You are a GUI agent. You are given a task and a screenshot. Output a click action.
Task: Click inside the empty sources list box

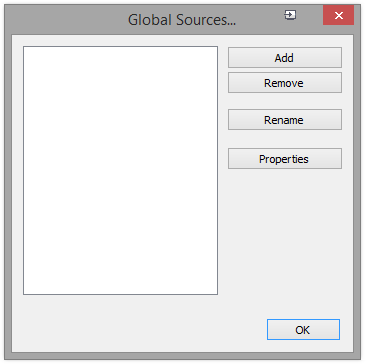[120, 170]
